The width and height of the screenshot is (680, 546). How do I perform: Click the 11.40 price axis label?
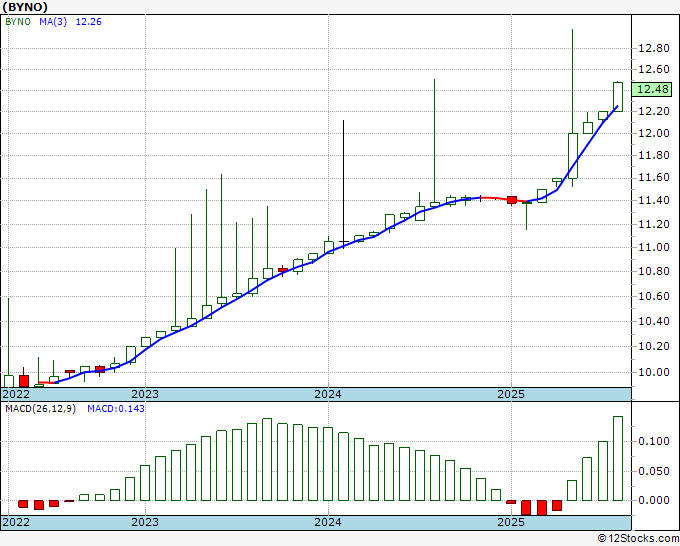(x=654, y=200)
